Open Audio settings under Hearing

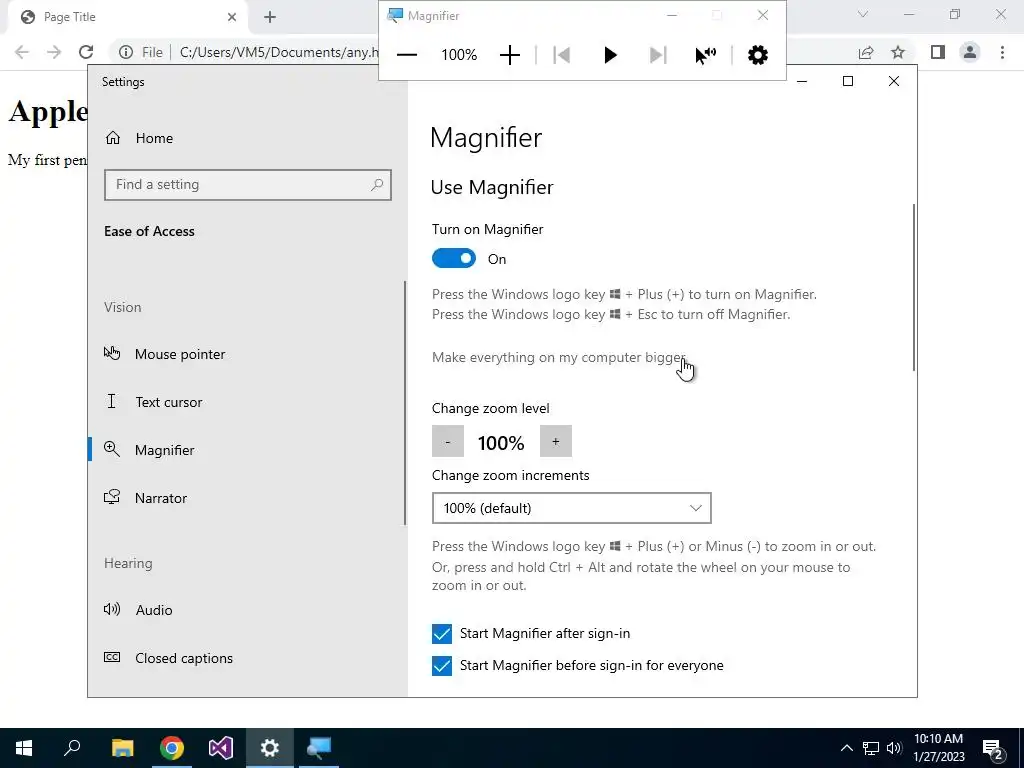click(x=246, y=610)
